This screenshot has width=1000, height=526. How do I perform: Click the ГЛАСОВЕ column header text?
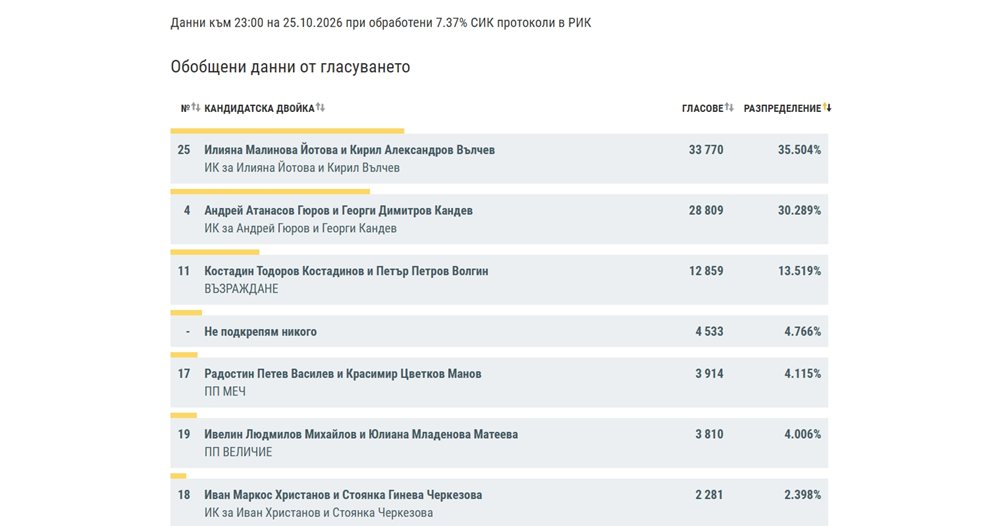(x=702, y=108)
